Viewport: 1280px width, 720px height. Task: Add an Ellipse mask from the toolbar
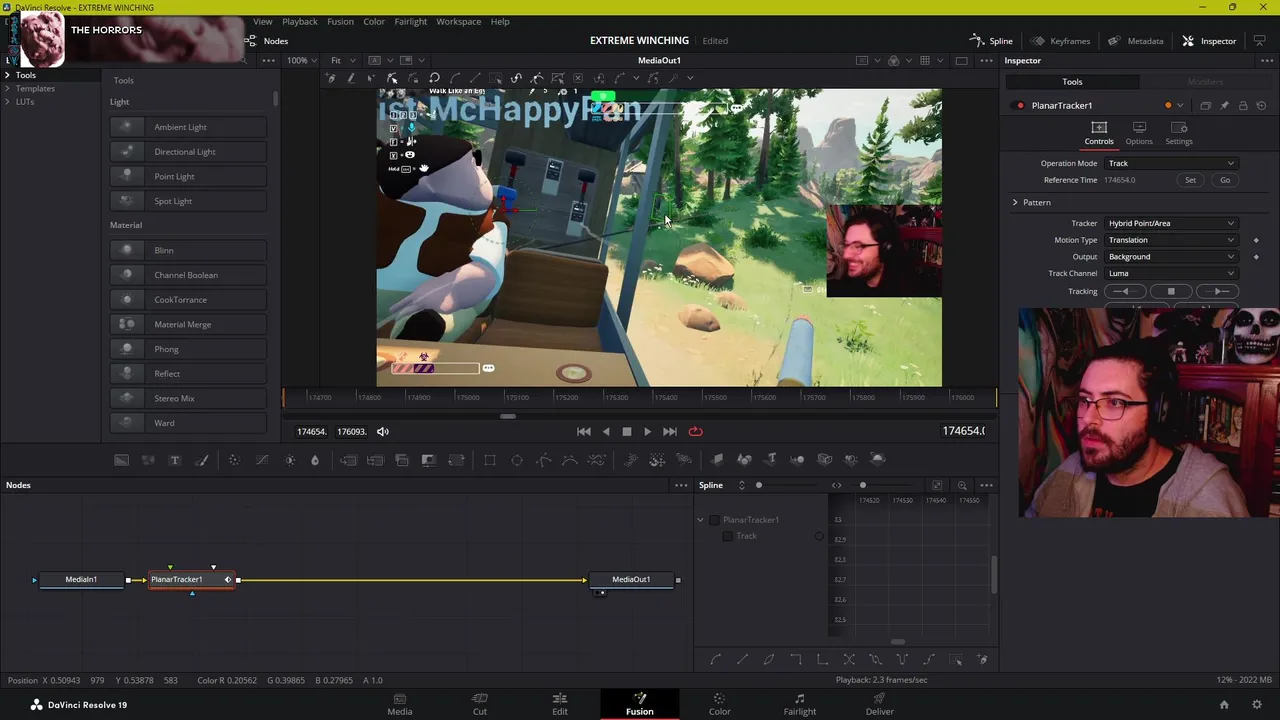click(x=517, y=460)
